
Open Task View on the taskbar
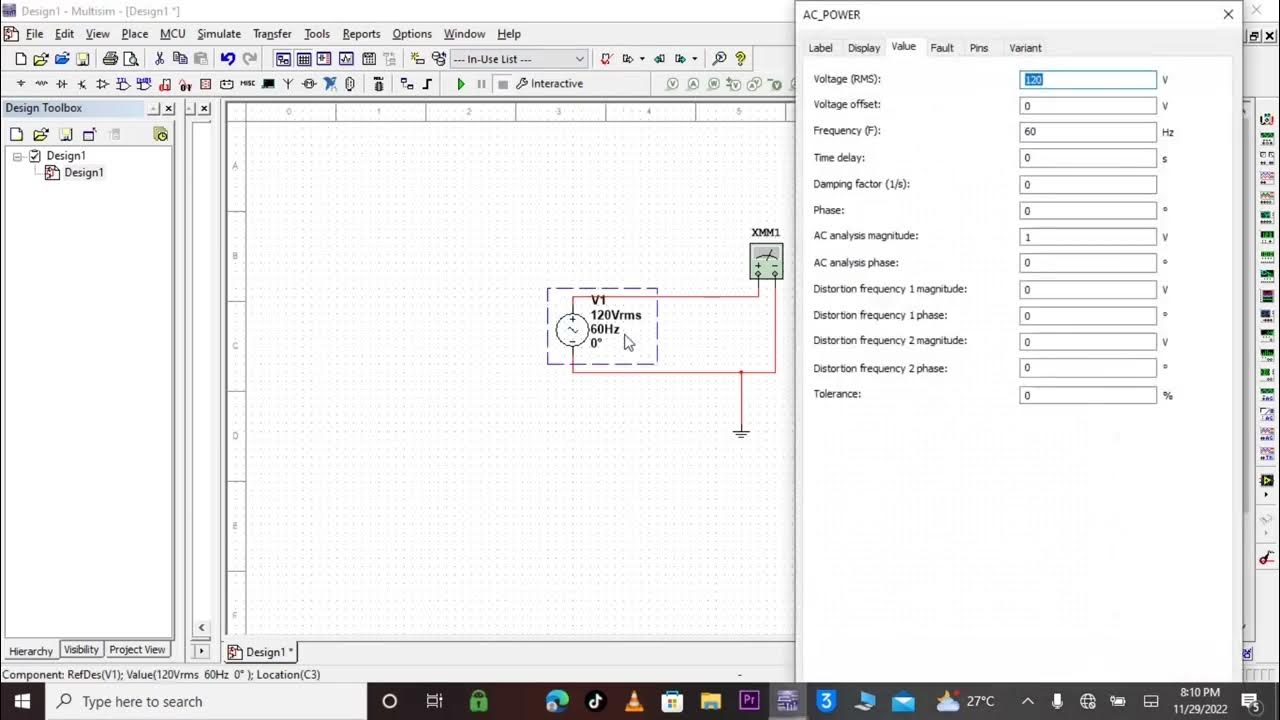click(x=434, y=701)
